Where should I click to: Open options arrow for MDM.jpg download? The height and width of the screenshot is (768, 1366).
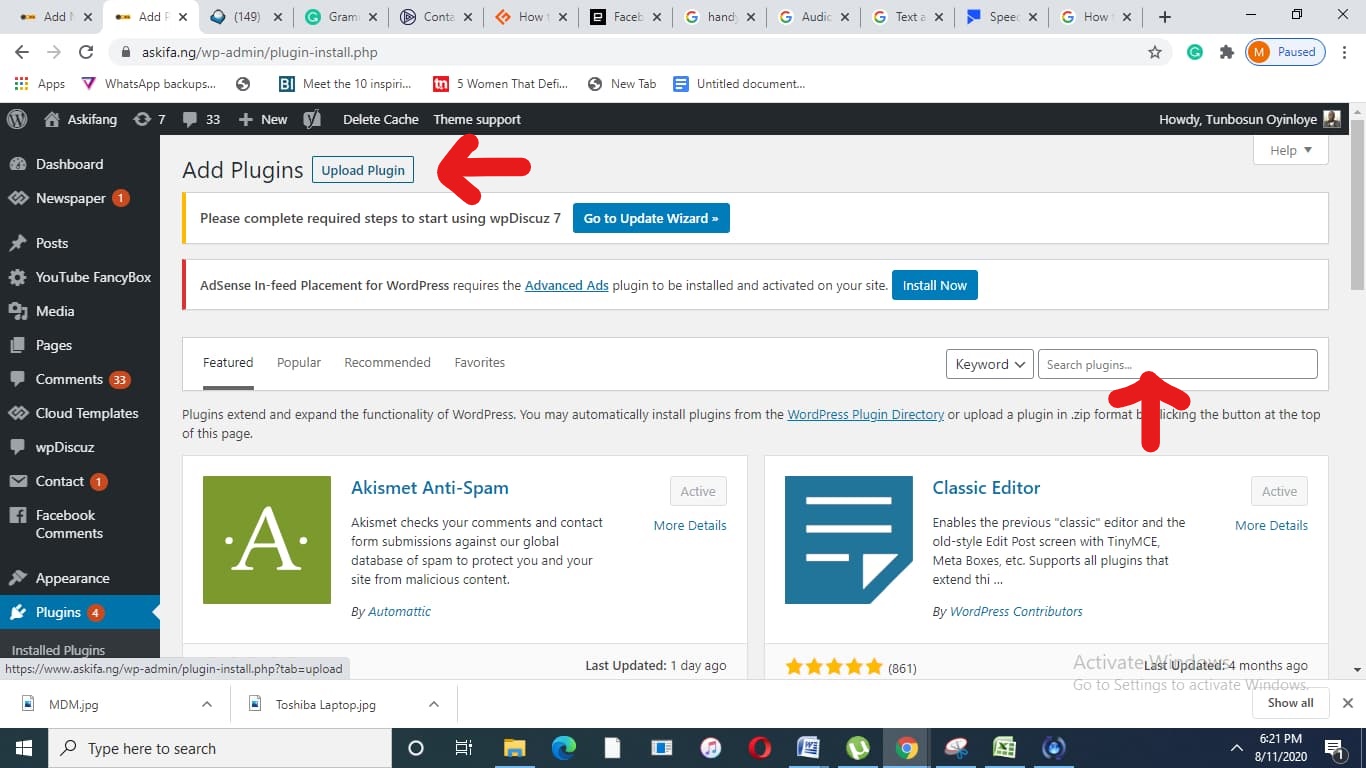point(207,704)
